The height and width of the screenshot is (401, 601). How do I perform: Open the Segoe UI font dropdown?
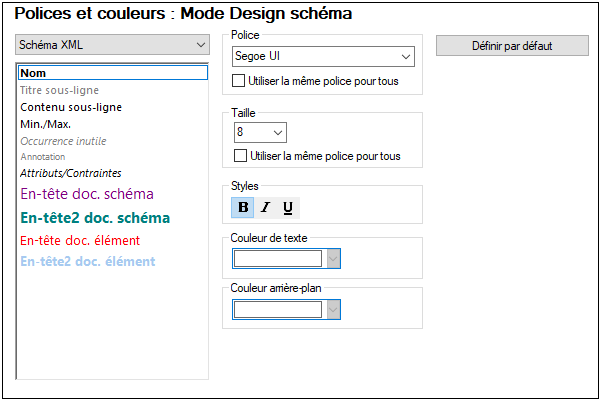(x=322, y=57)
